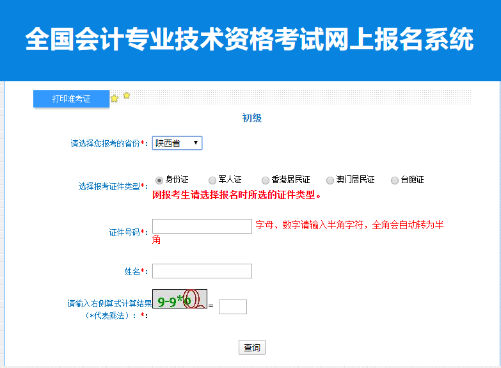Refresh the 9-9*0 captcha image

coord(180,299)
